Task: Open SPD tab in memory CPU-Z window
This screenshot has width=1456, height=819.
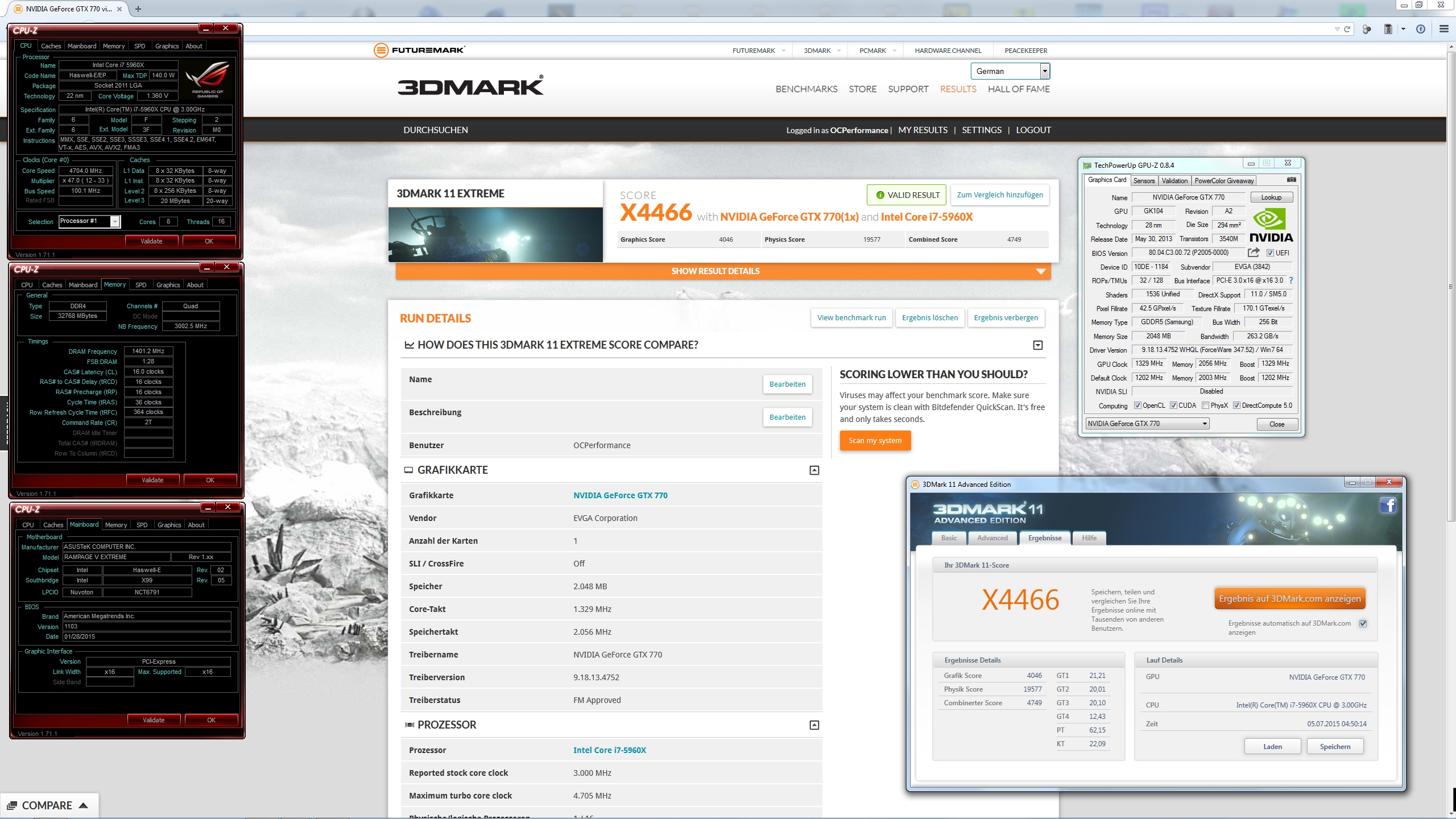Action: coord(140,285)
